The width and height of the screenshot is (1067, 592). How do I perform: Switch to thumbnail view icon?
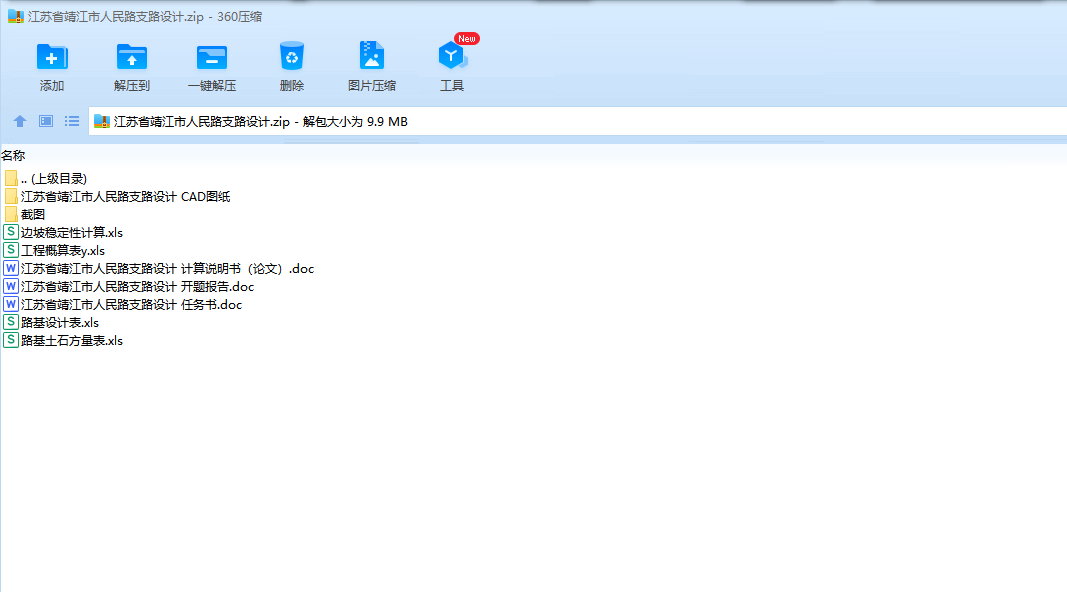(x=46, y=121)
